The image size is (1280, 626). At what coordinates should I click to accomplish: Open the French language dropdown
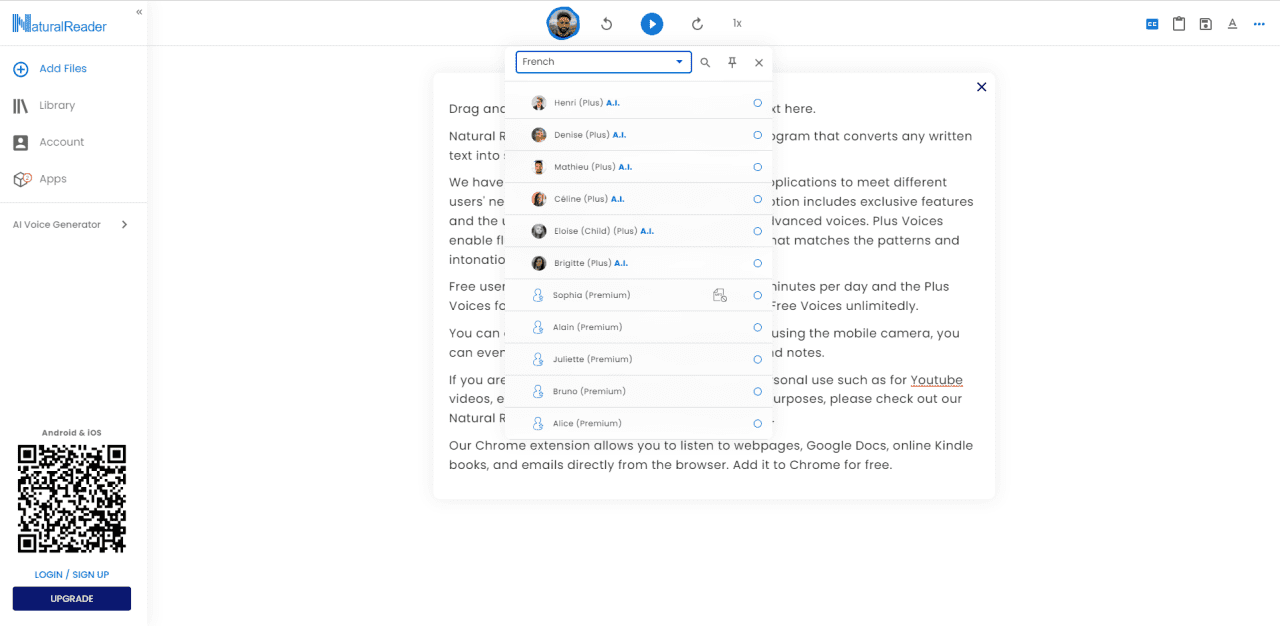point(604,62)
